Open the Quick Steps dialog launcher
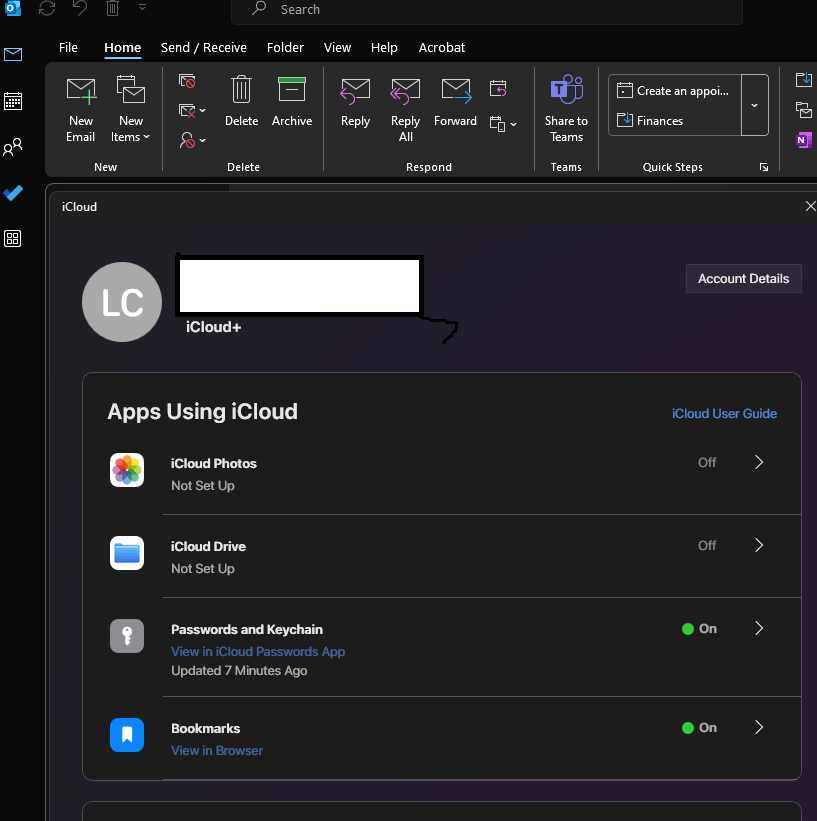The height and width of the screenshot is (821, 817). [x=764, y=167]
